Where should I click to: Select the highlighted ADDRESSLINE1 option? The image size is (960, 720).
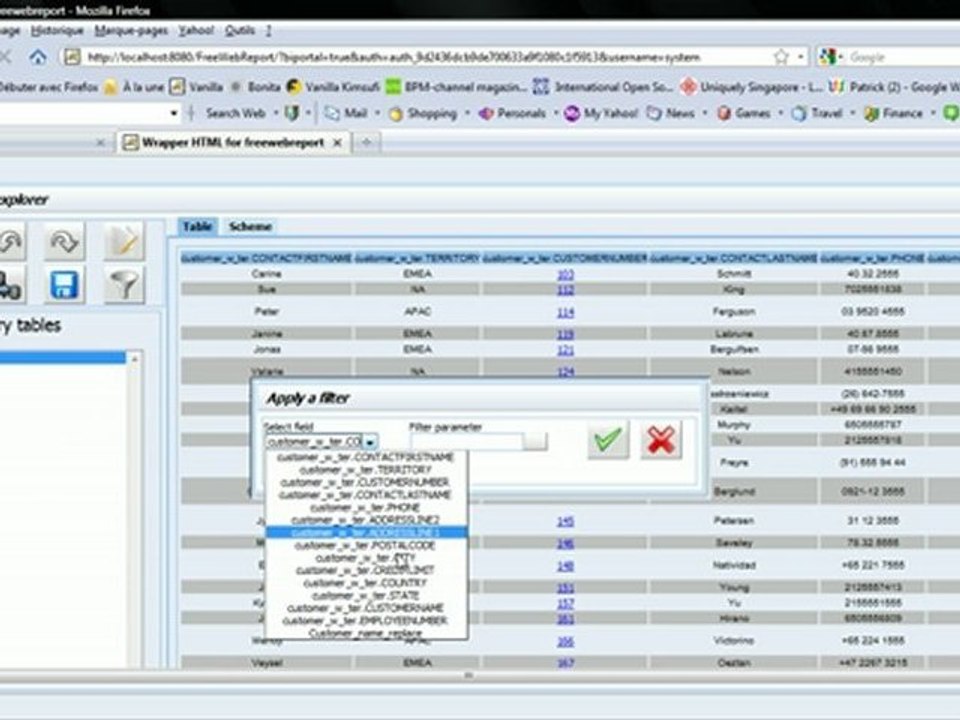pos(365,533)
